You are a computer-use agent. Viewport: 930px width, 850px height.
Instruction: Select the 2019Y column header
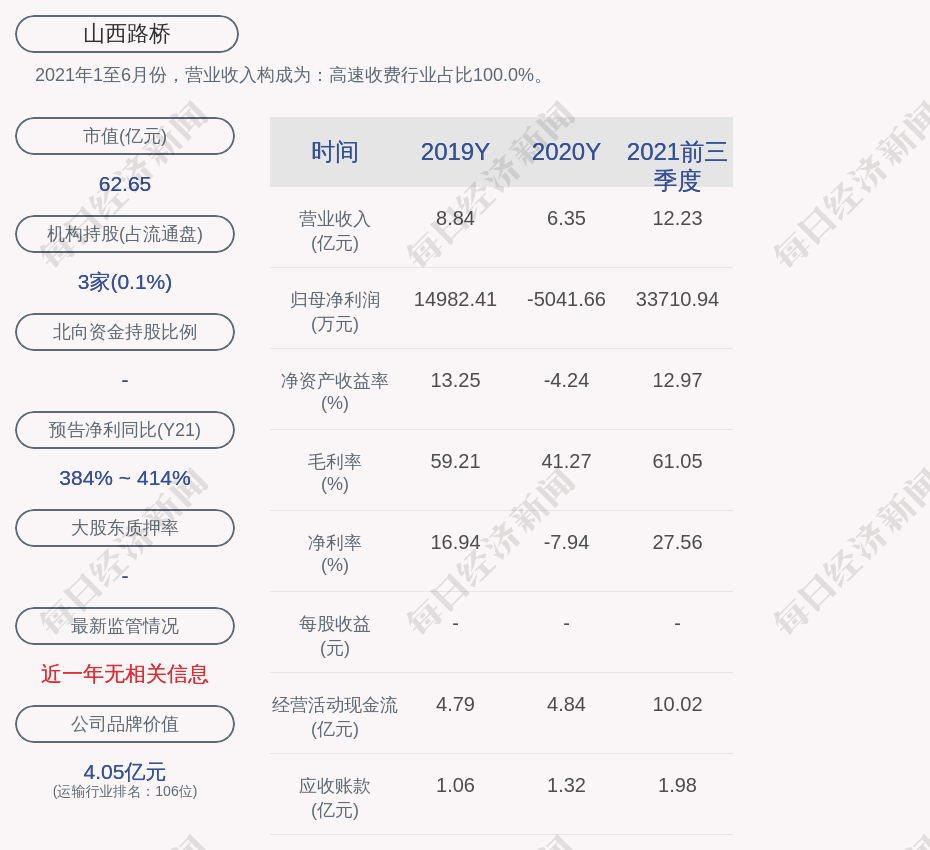455,152
